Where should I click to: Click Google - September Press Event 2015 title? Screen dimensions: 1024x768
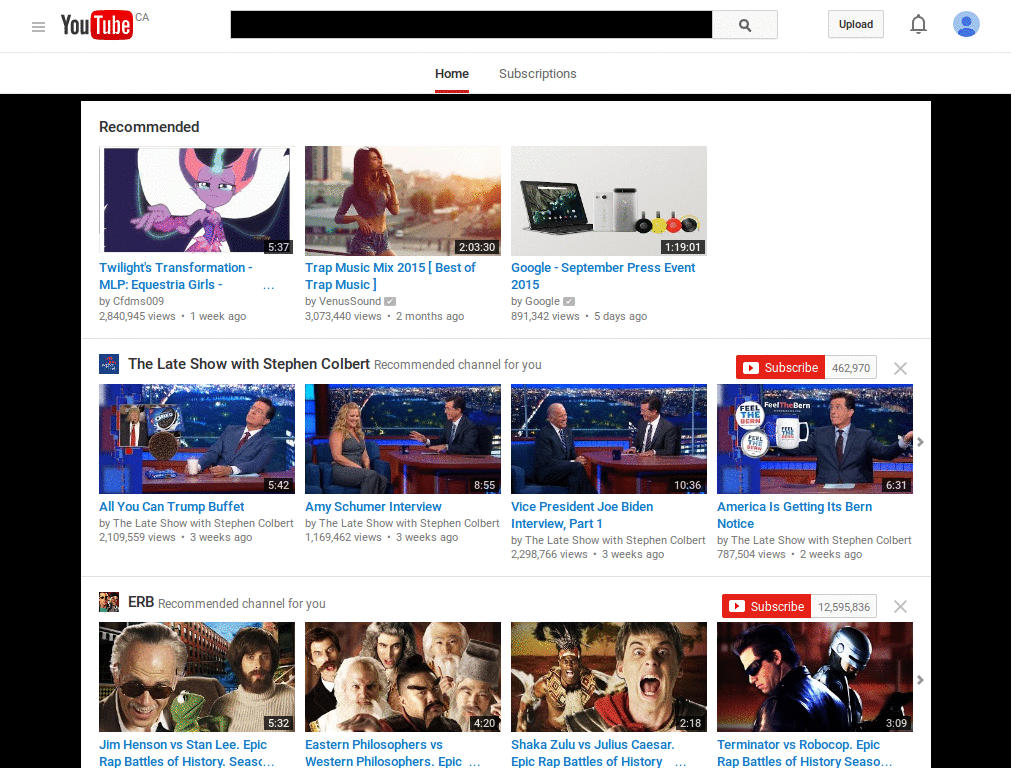coord(603,276)
